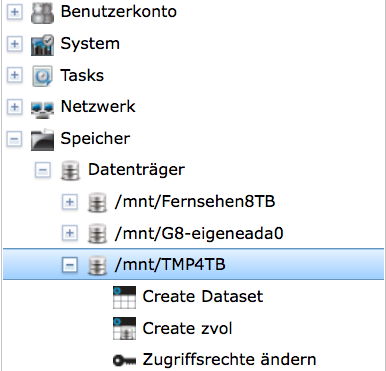Expand the /mnt/G8-eigeneada0 volume

pyautogui.click(x=70, y=233)
